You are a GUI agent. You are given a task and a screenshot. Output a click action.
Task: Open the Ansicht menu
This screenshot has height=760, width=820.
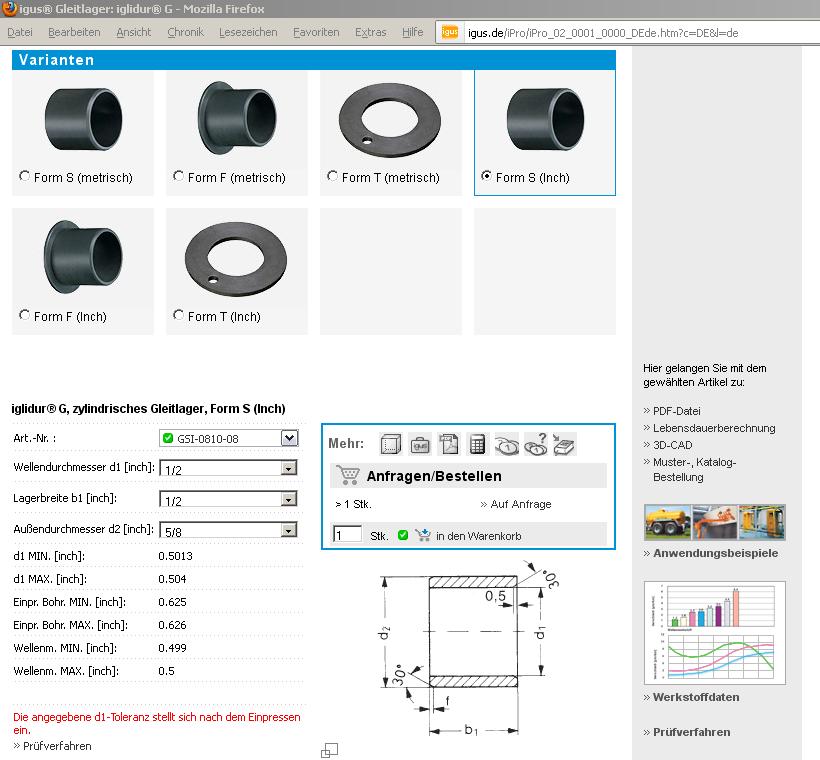click(134, 32)
